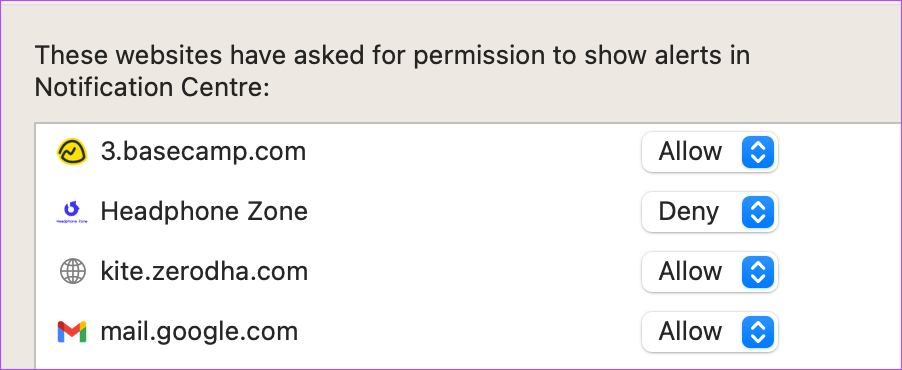
Task: Click the 'These websites have asked' description text
Action: point(392,56)
